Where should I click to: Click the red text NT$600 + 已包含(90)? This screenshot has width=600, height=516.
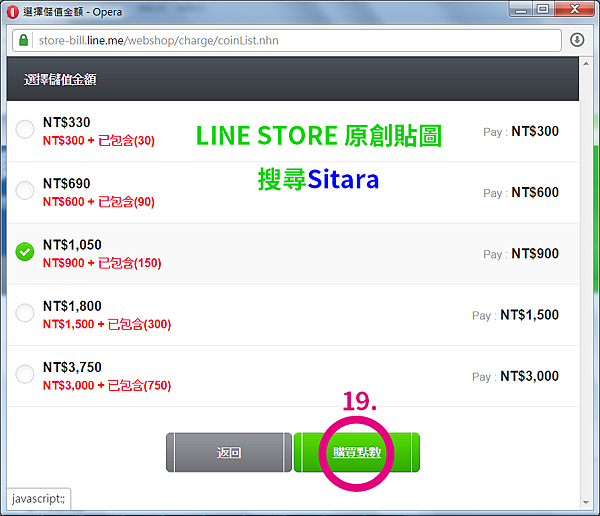[x=99, y=201]
